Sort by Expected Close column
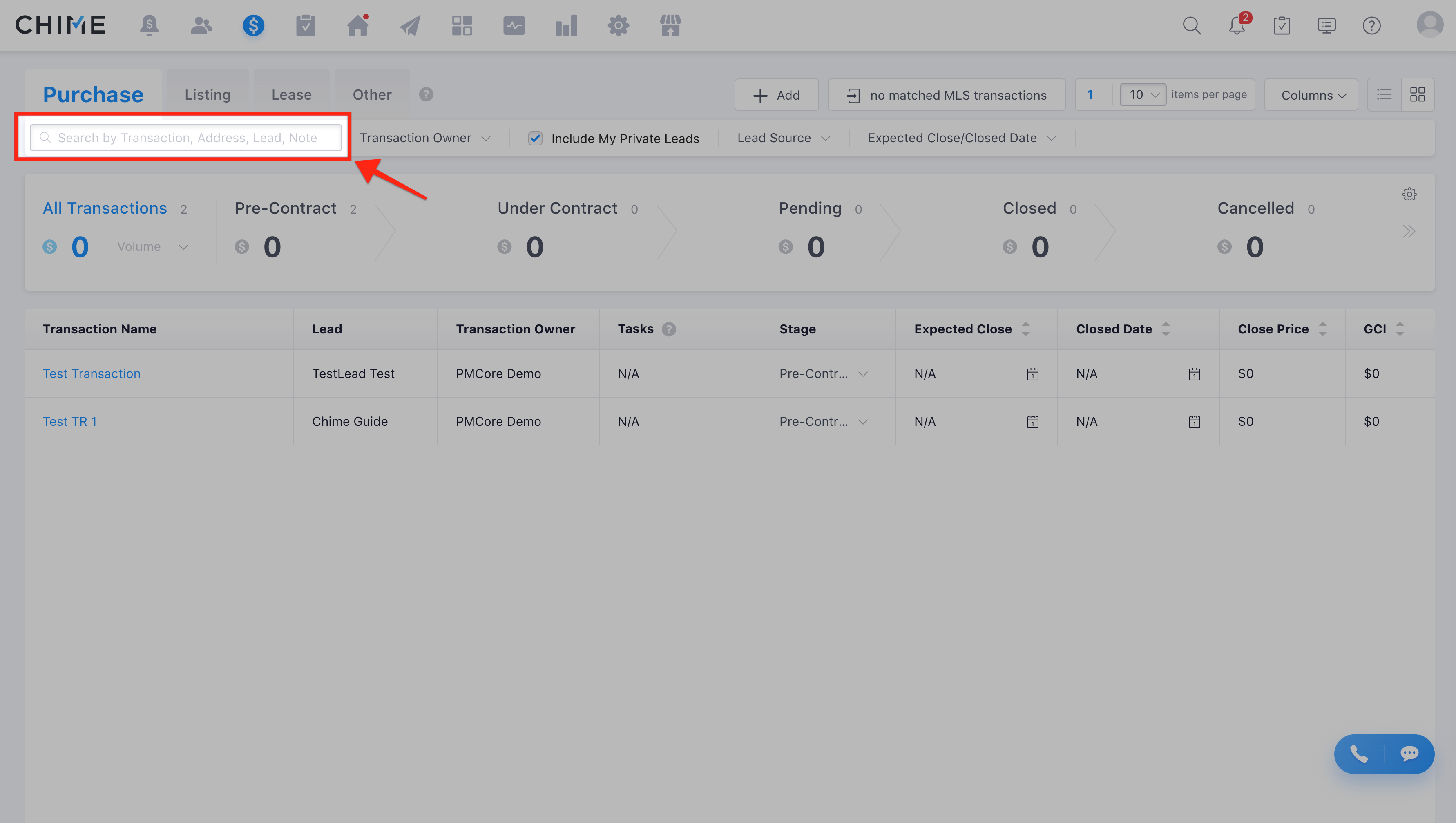This screenshot has width=1456, height=823. pos(1025,329)
